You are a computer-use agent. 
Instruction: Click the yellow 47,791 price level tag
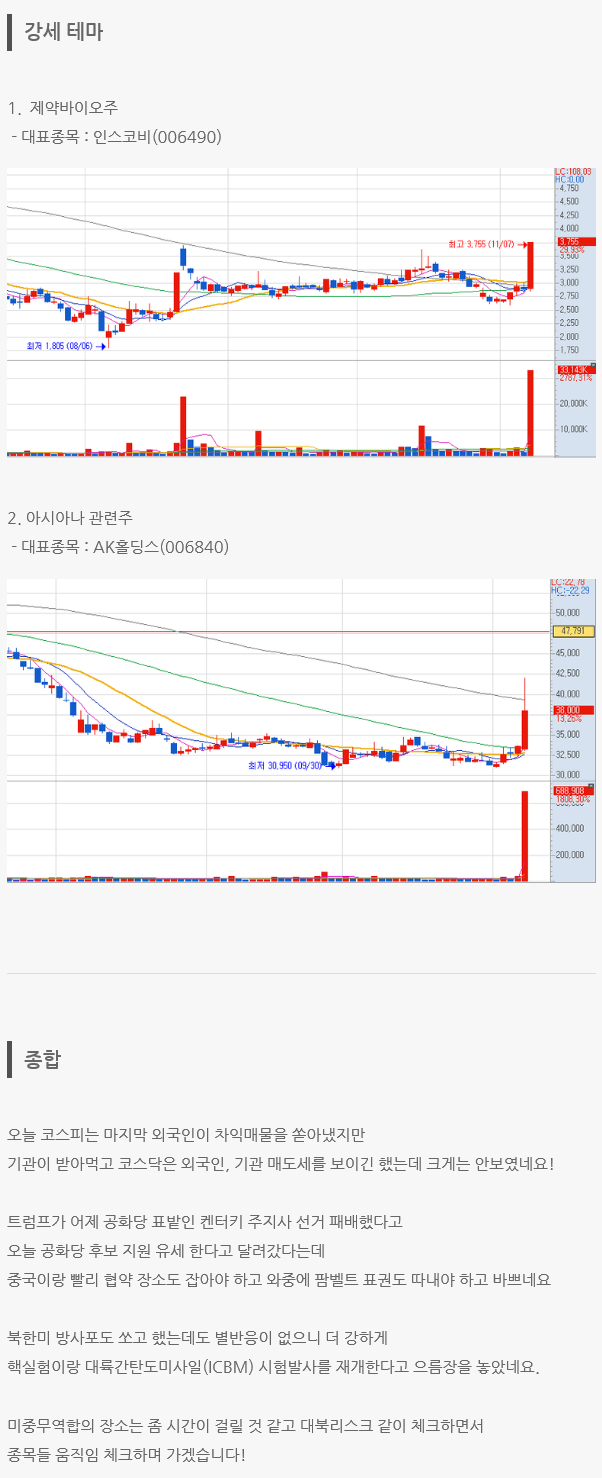(572, 631)
